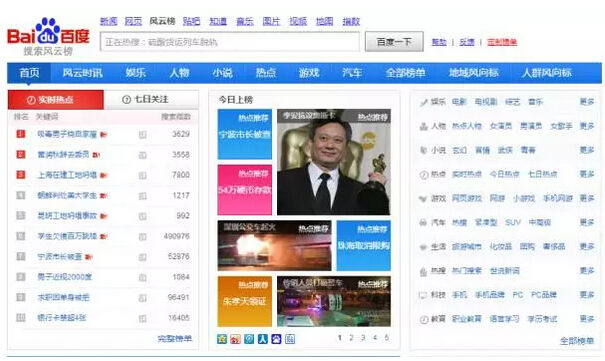Open trend chart icon for index 96491 row

(x=142, y=298)
